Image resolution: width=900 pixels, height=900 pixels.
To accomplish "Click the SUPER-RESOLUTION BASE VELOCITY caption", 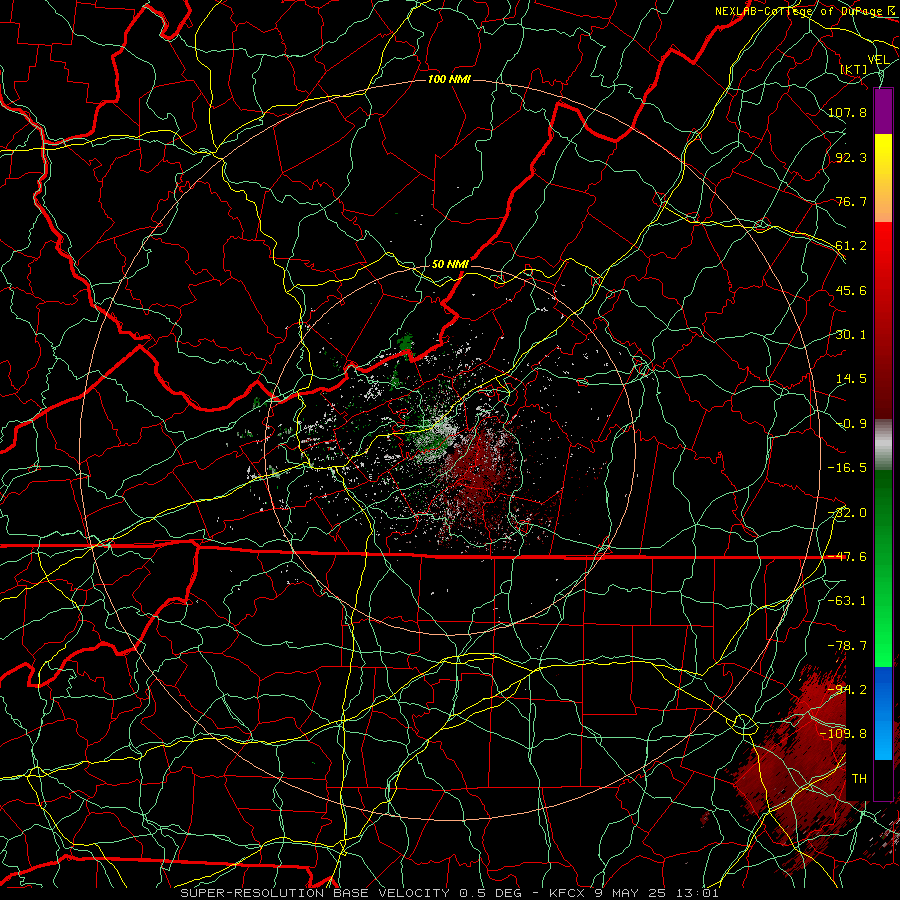I will (x=315, y=893).
